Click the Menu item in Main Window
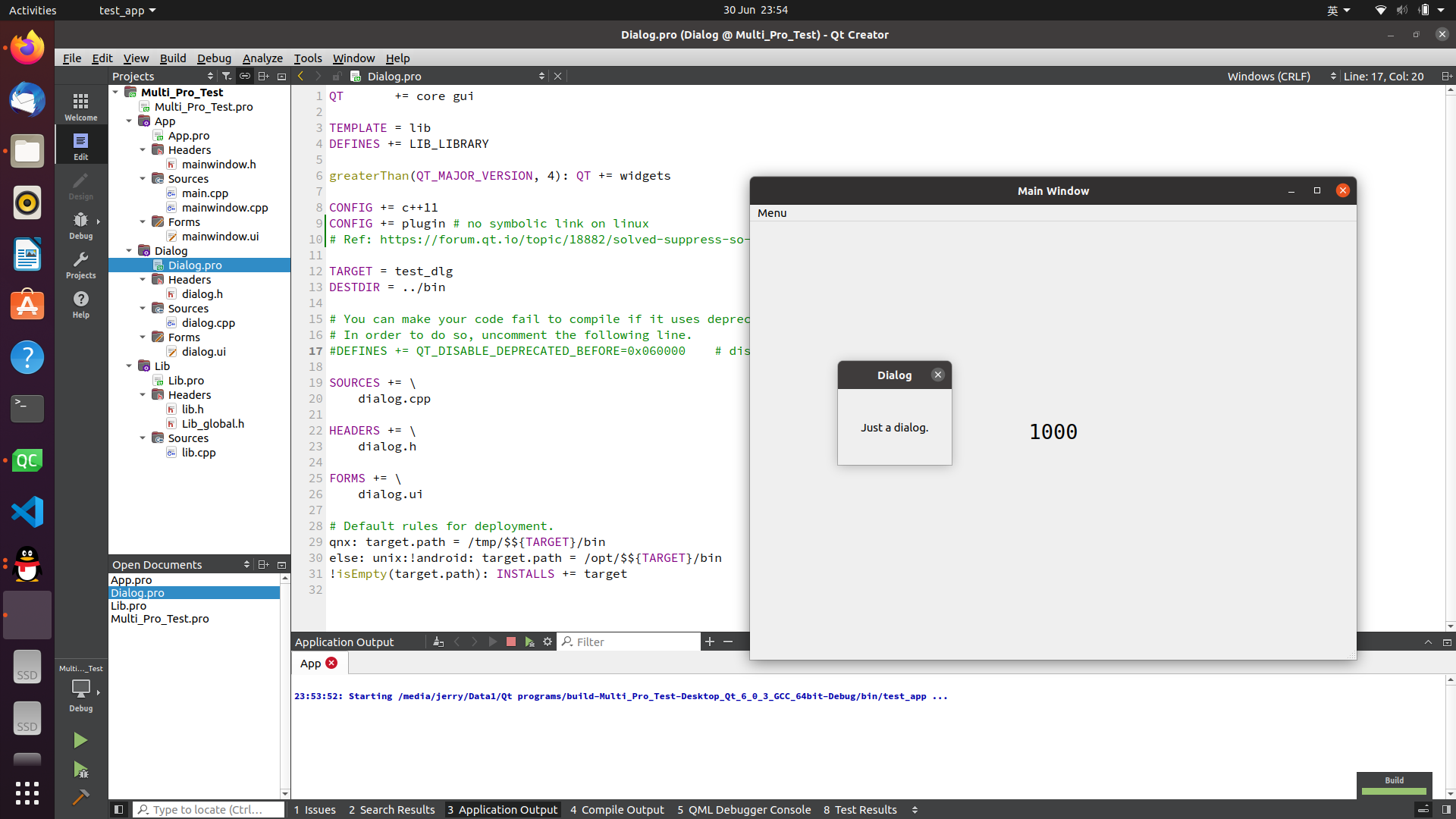Viewport: 1456px width, 819px height. tap(771, 213)
